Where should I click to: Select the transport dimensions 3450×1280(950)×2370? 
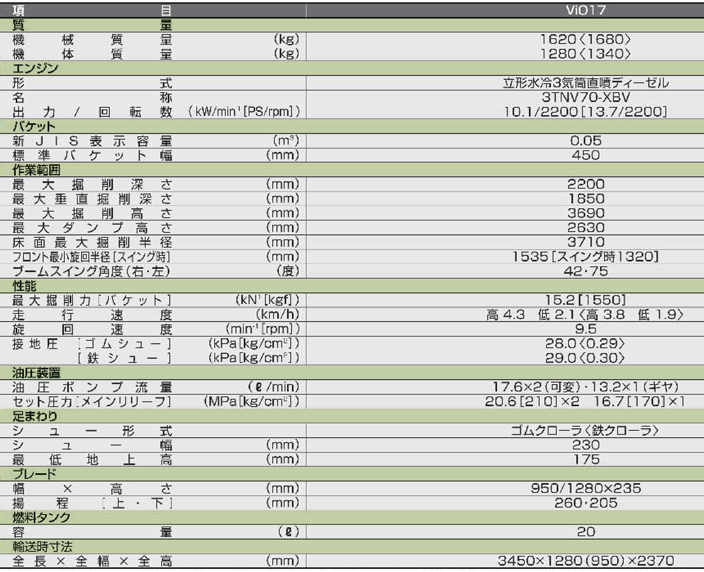pyautogui.click(x=586, y=562)
